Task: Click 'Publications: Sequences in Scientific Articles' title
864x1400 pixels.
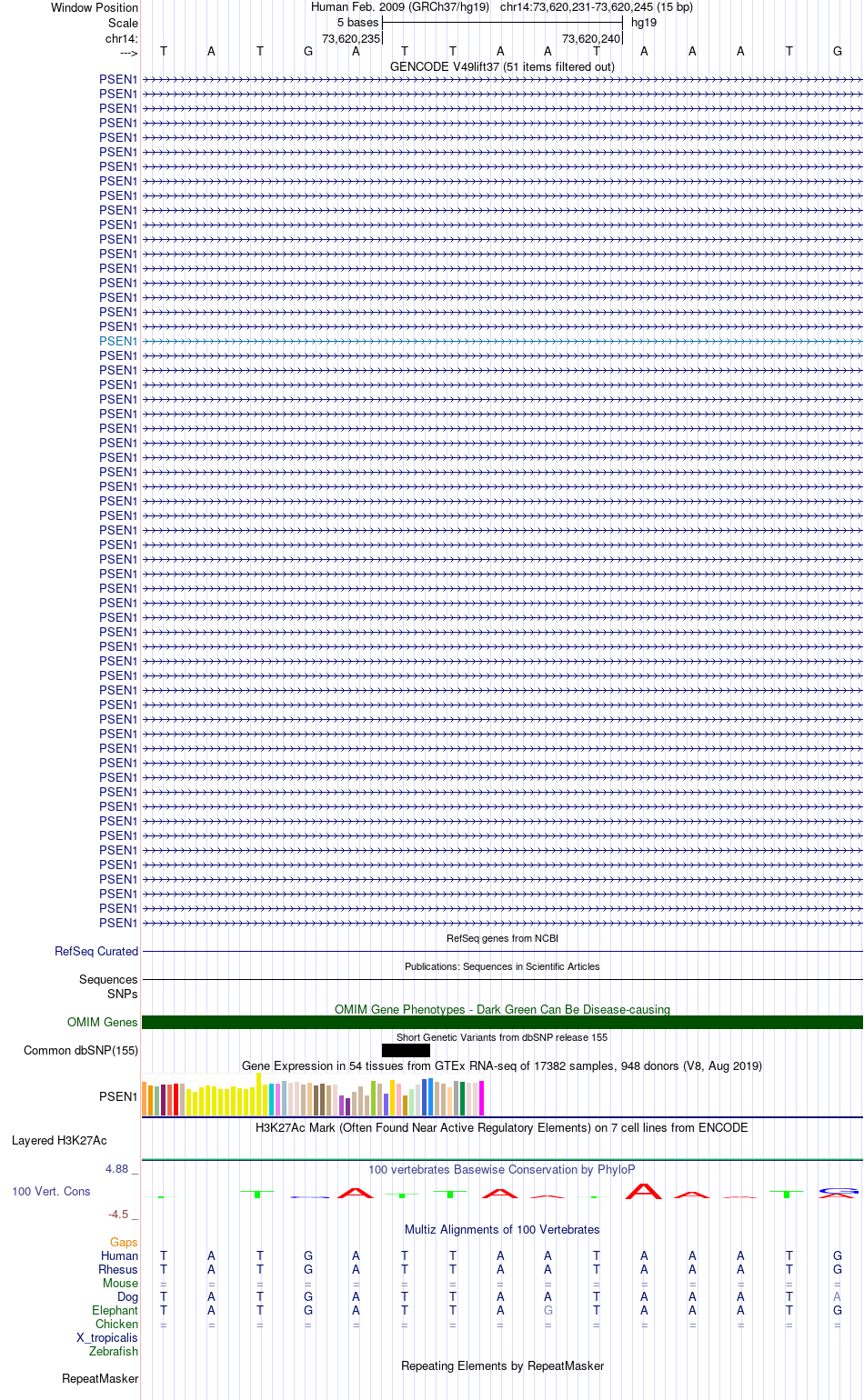Action: point(502,966)
